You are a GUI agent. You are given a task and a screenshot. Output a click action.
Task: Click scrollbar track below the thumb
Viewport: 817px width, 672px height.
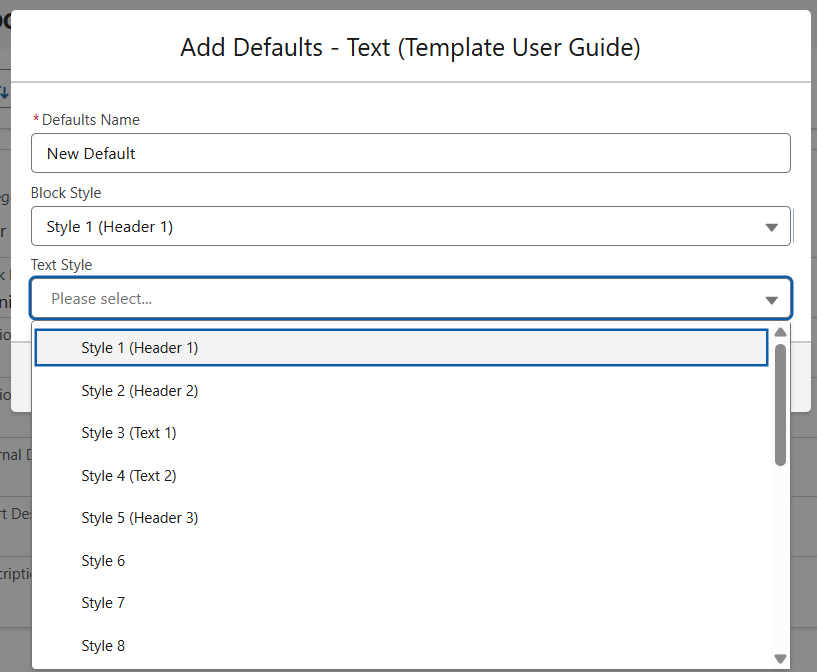tap(780, 560)
